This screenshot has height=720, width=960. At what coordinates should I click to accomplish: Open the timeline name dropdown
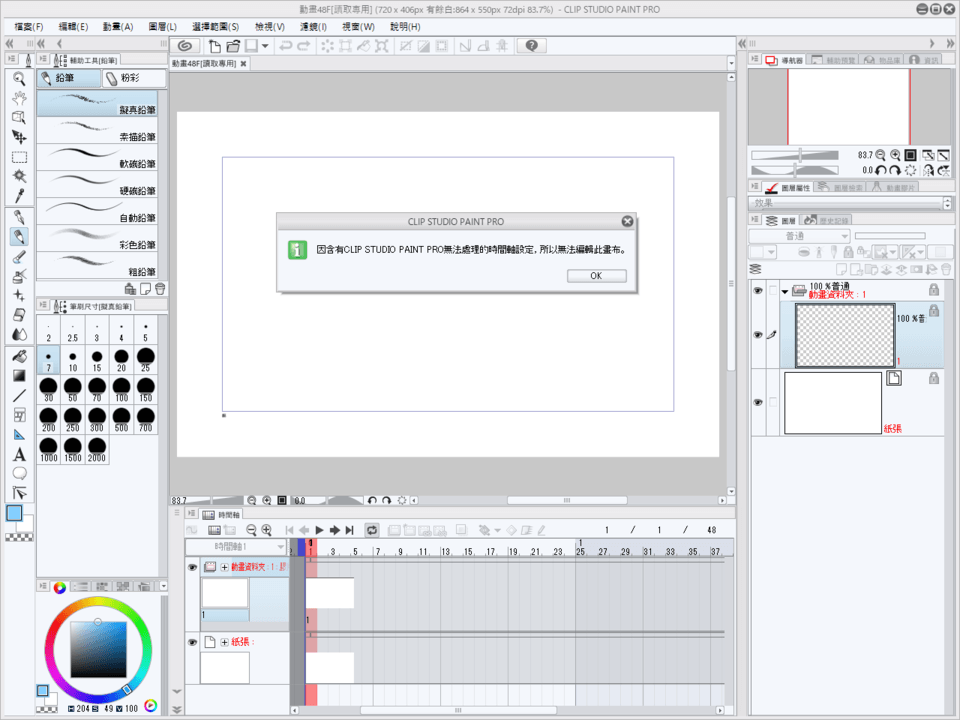[236, 546]
